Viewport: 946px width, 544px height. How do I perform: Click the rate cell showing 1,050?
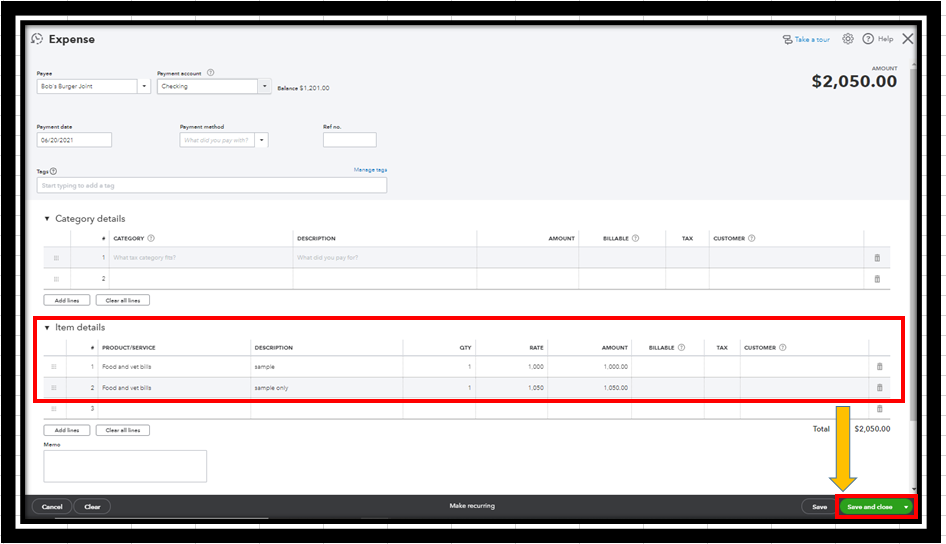512,388
